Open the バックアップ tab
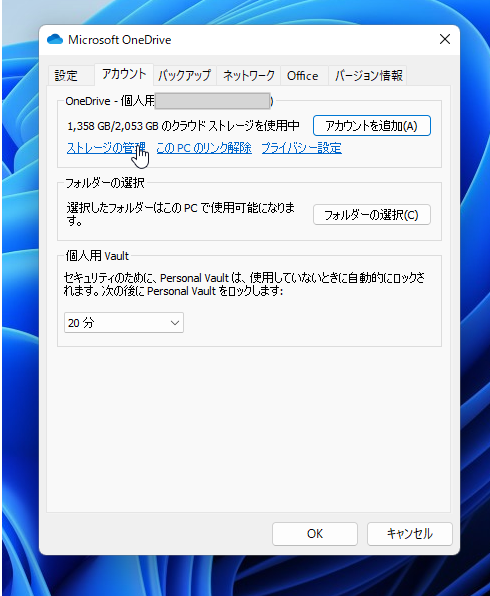The width and height of the screenshot is (490, 596). (184, 75)
